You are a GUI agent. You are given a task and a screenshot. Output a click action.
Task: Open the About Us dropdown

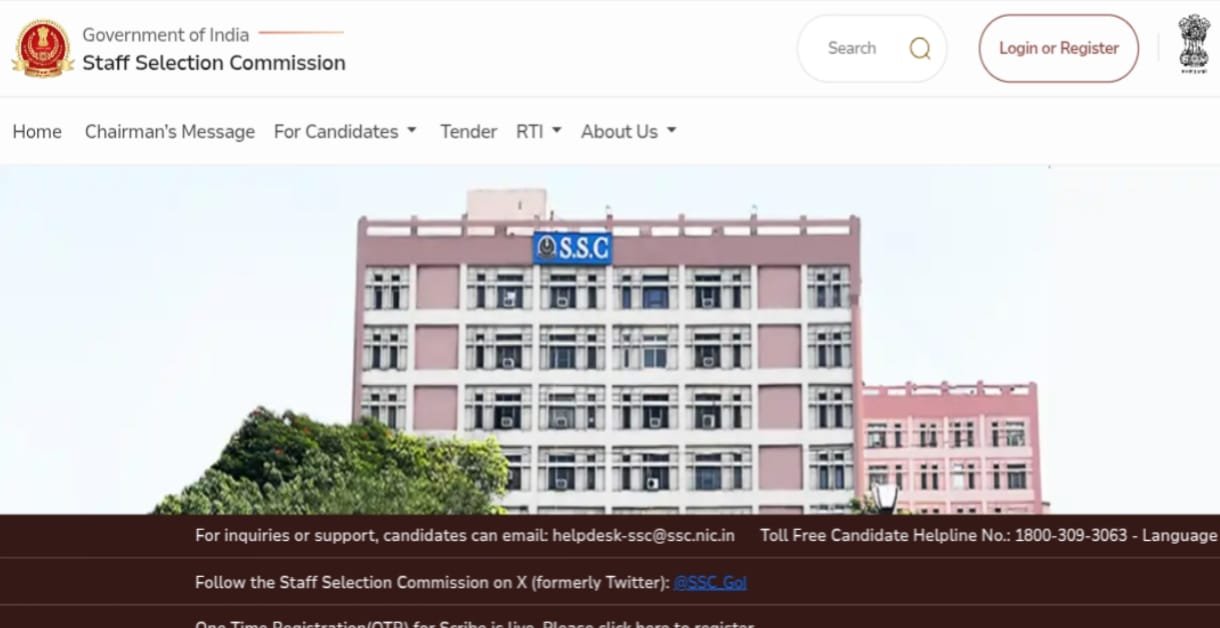pos(629,131)
